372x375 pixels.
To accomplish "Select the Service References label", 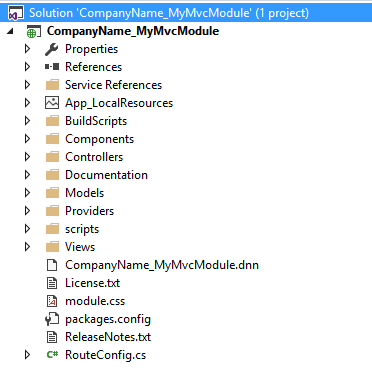I will pos(113,85).
